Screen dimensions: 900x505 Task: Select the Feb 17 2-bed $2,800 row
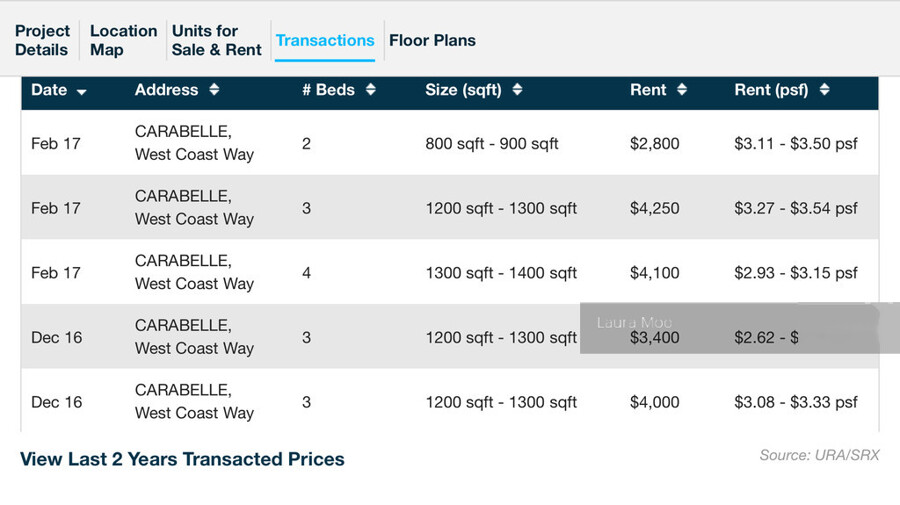(450, 143)
